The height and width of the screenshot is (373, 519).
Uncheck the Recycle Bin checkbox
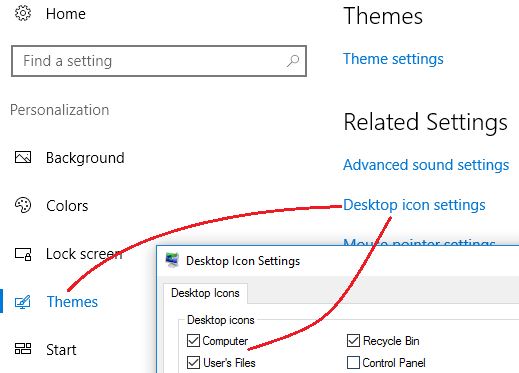point(353,341)
